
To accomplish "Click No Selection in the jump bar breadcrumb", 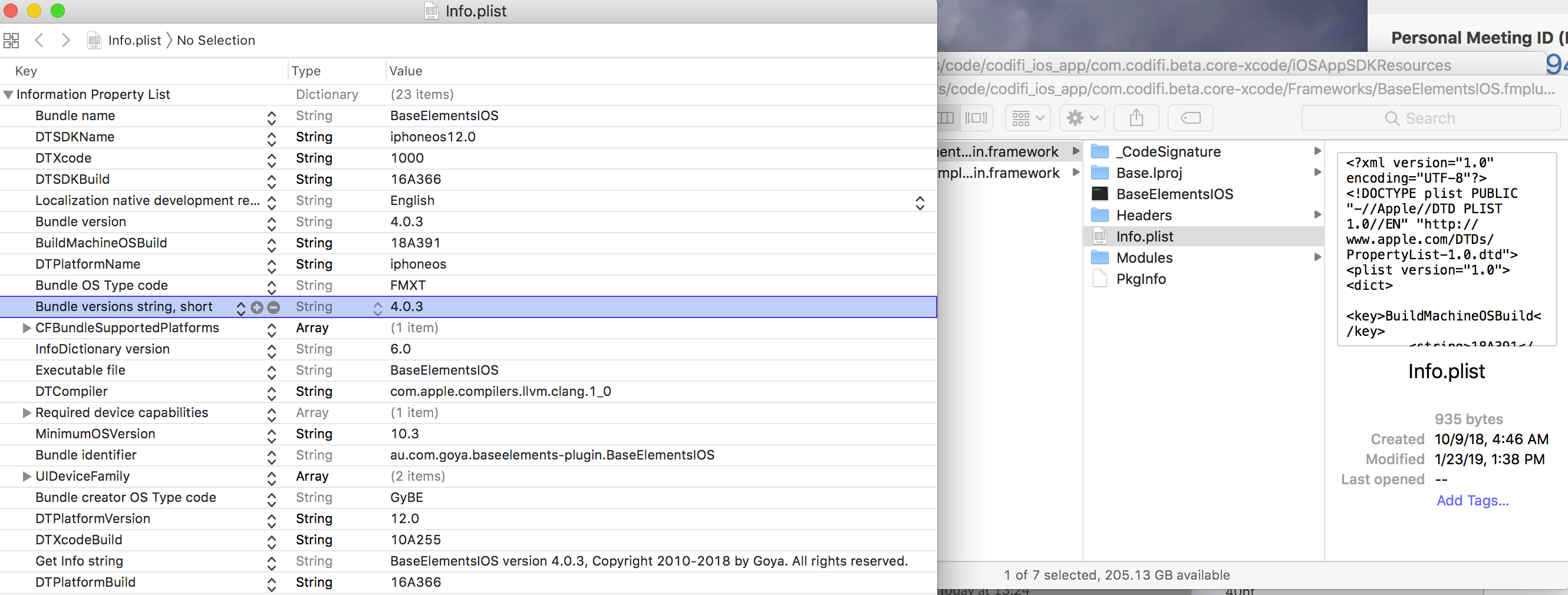I will [x=216, y=40].
